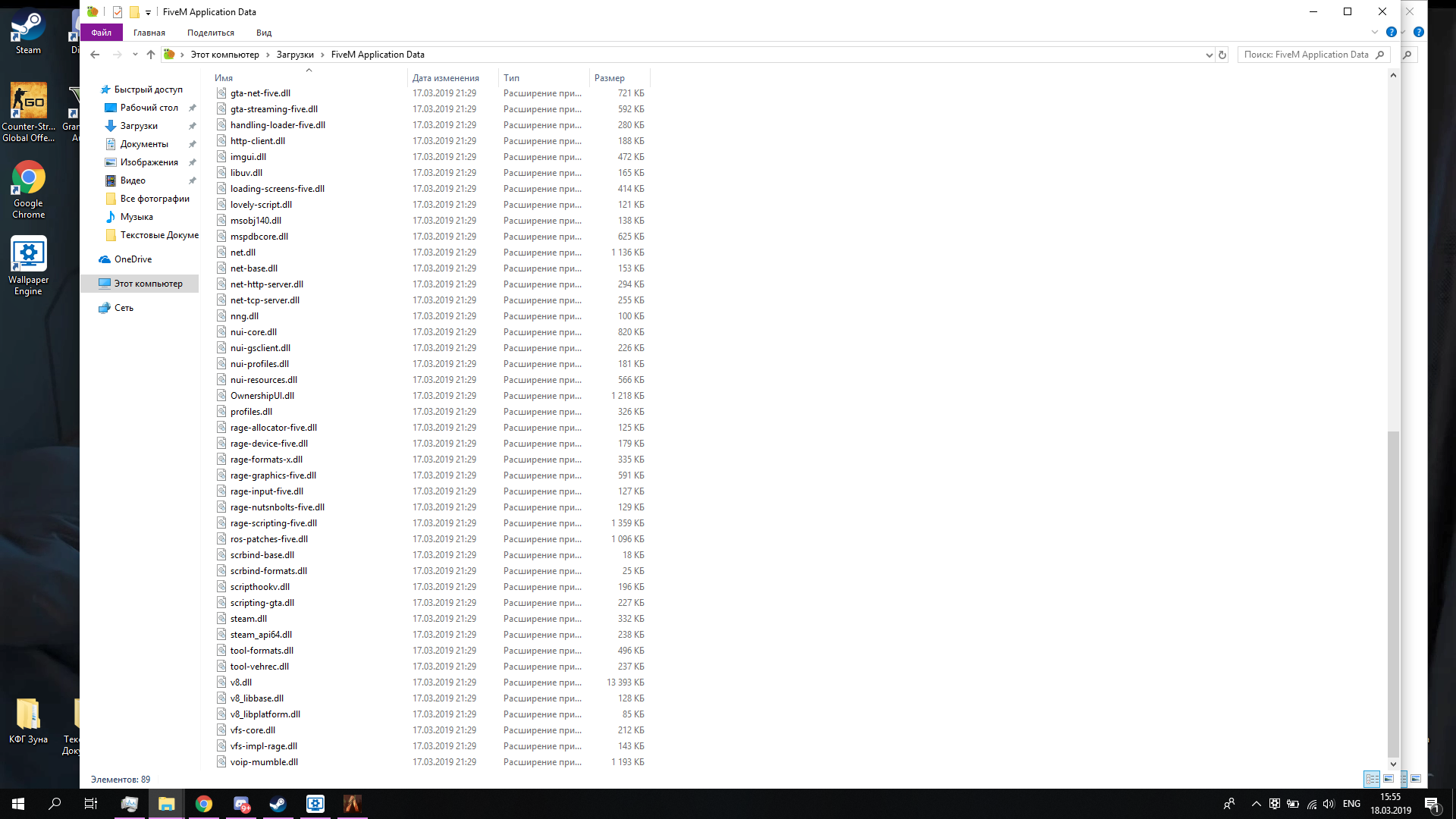Screen dimensions: 1456x819
Task: Click the taskbar search magnifier
Action: tap(55, 804)
